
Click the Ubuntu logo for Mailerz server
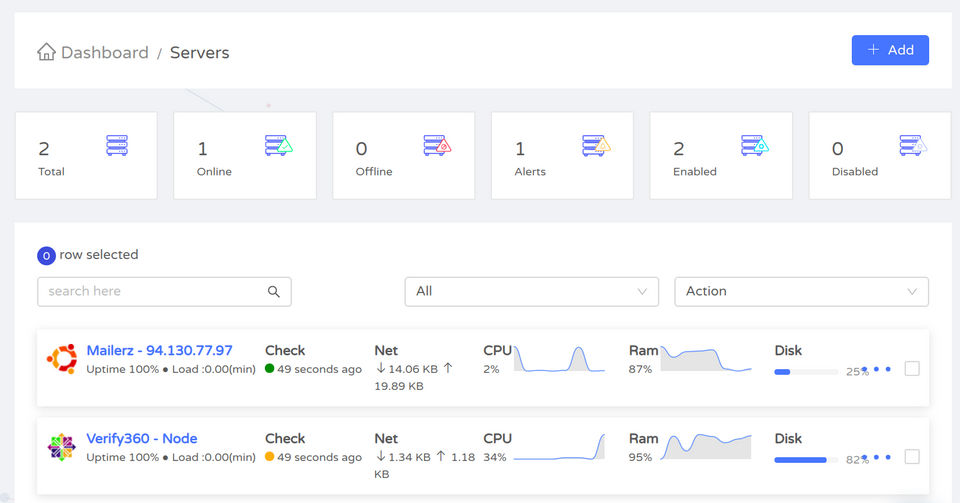point(62,358)
